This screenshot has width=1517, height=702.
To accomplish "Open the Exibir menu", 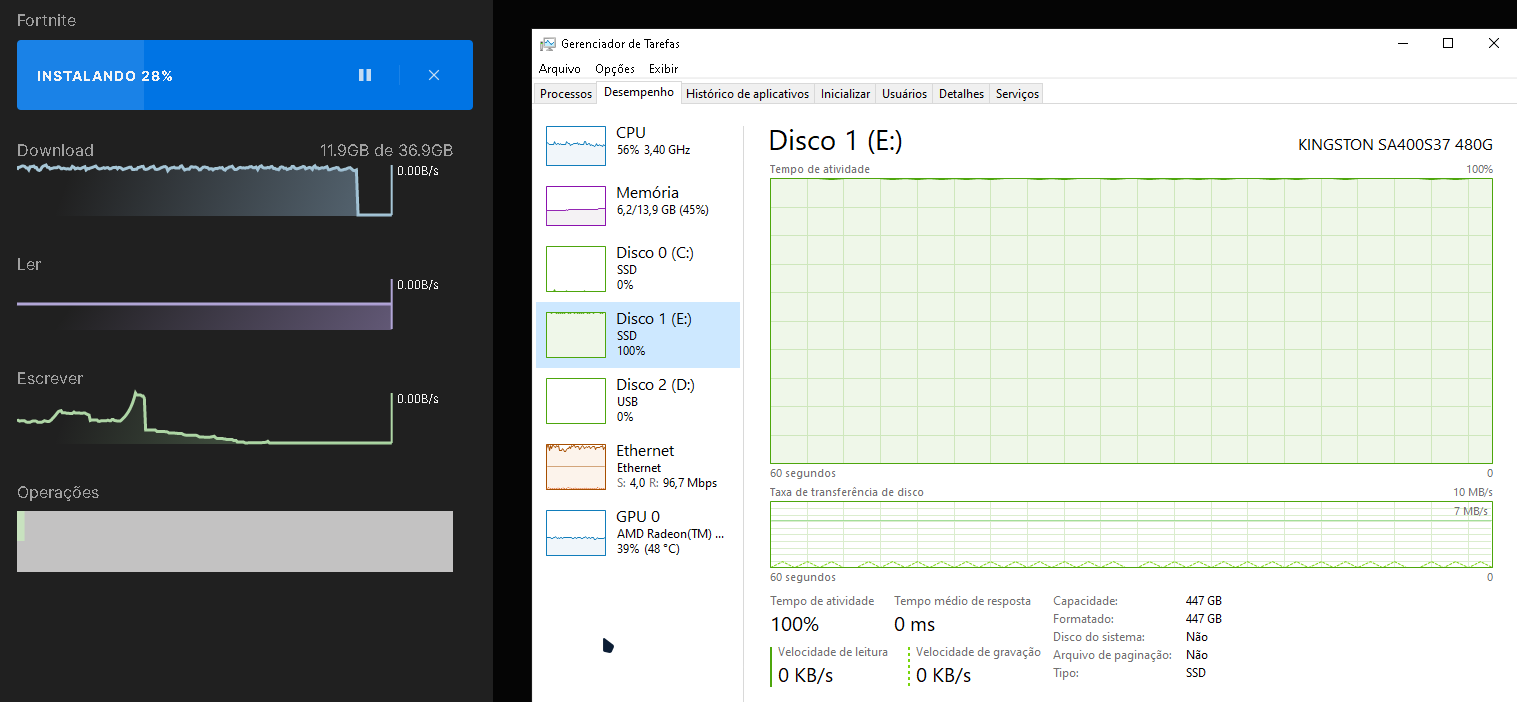I will 663,69.
